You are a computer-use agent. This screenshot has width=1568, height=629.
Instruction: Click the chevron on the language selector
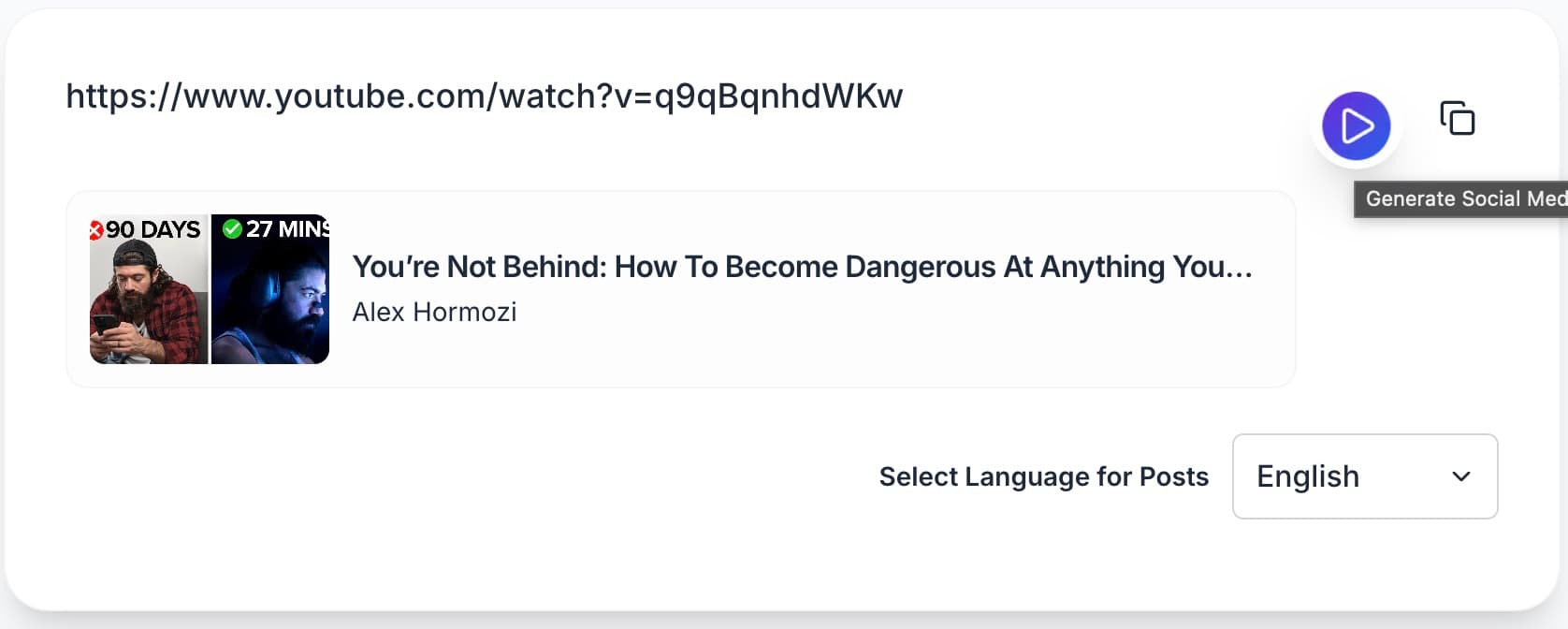[1459, 478]
